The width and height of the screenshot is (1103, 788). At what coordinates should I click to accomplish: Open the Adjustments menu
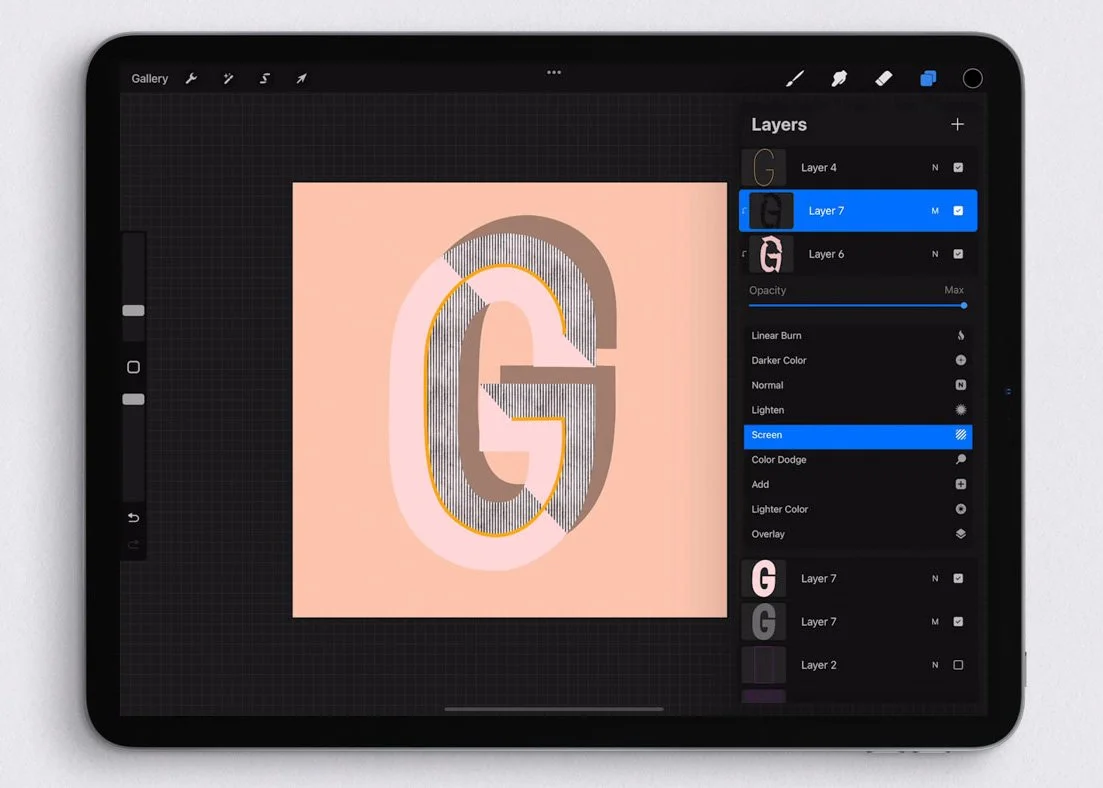[228, 78]
